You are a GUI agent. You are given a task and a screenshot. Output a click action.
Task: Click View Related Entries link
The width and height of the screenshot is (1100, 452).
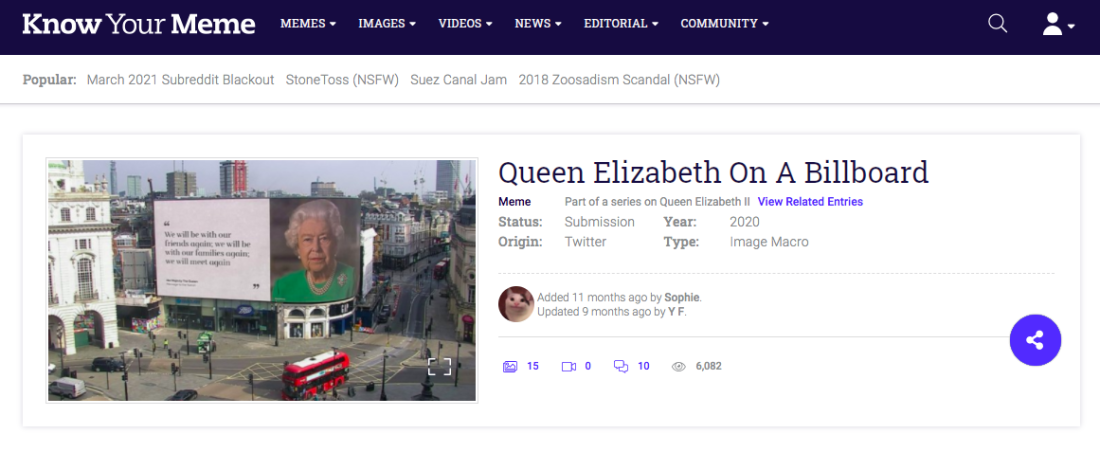(x=810, y=201)
